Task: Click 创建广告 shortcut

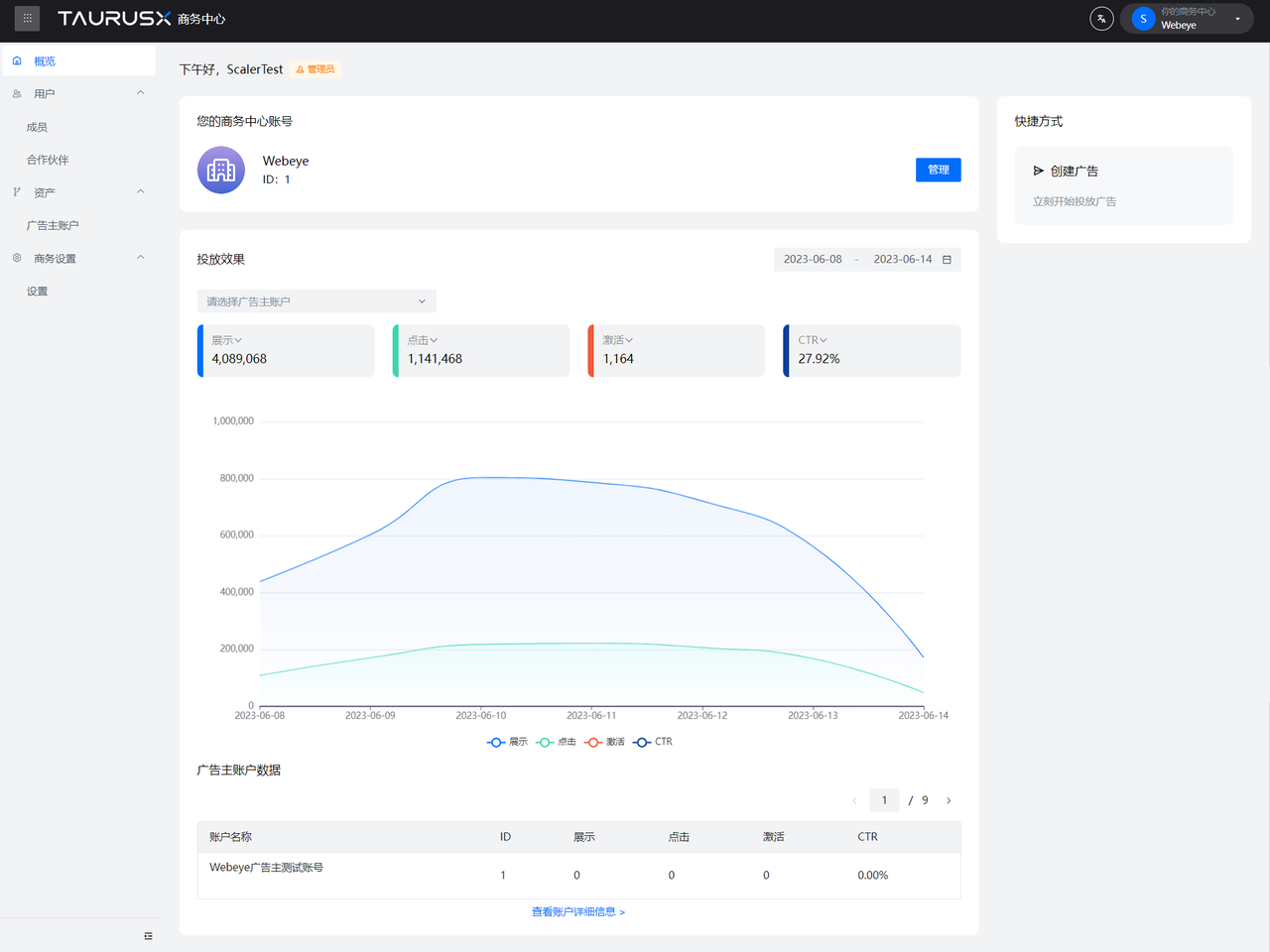Action: pos(1124,185)
